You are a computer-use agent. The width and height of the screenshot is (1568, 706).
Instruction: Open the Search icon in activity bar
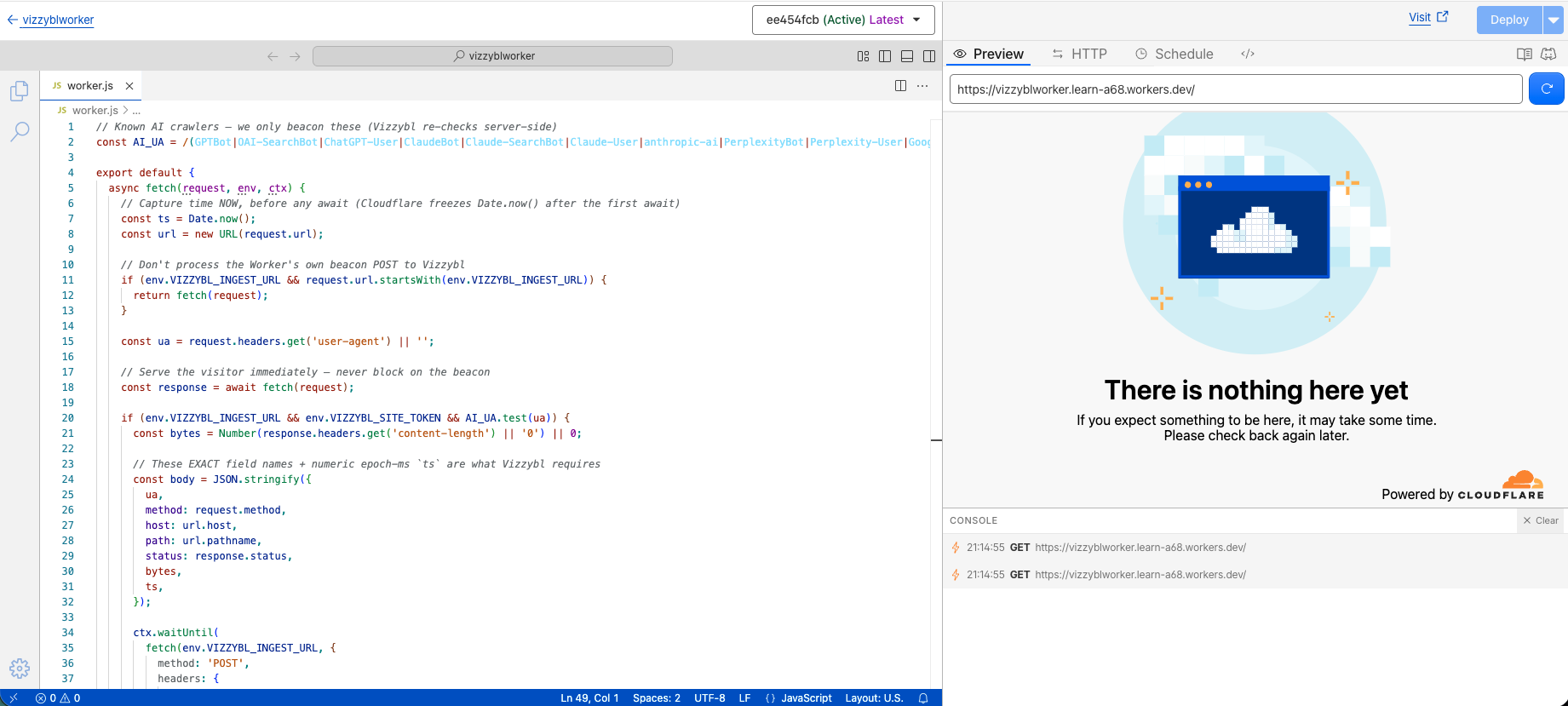click(x=20, y=131)
